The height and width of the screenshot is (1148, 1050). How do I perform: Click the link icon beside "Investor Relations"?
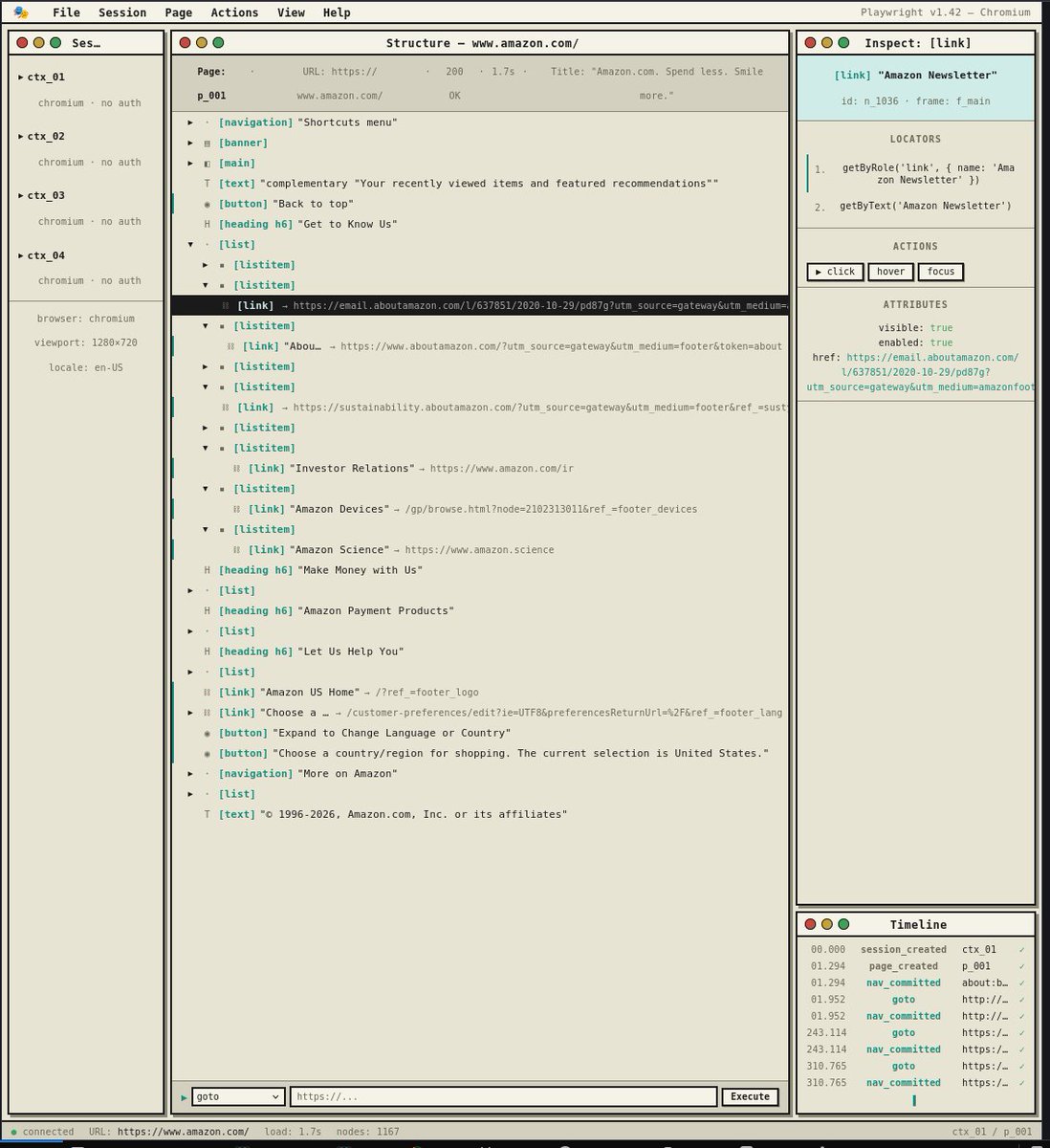tap(236, 469)
